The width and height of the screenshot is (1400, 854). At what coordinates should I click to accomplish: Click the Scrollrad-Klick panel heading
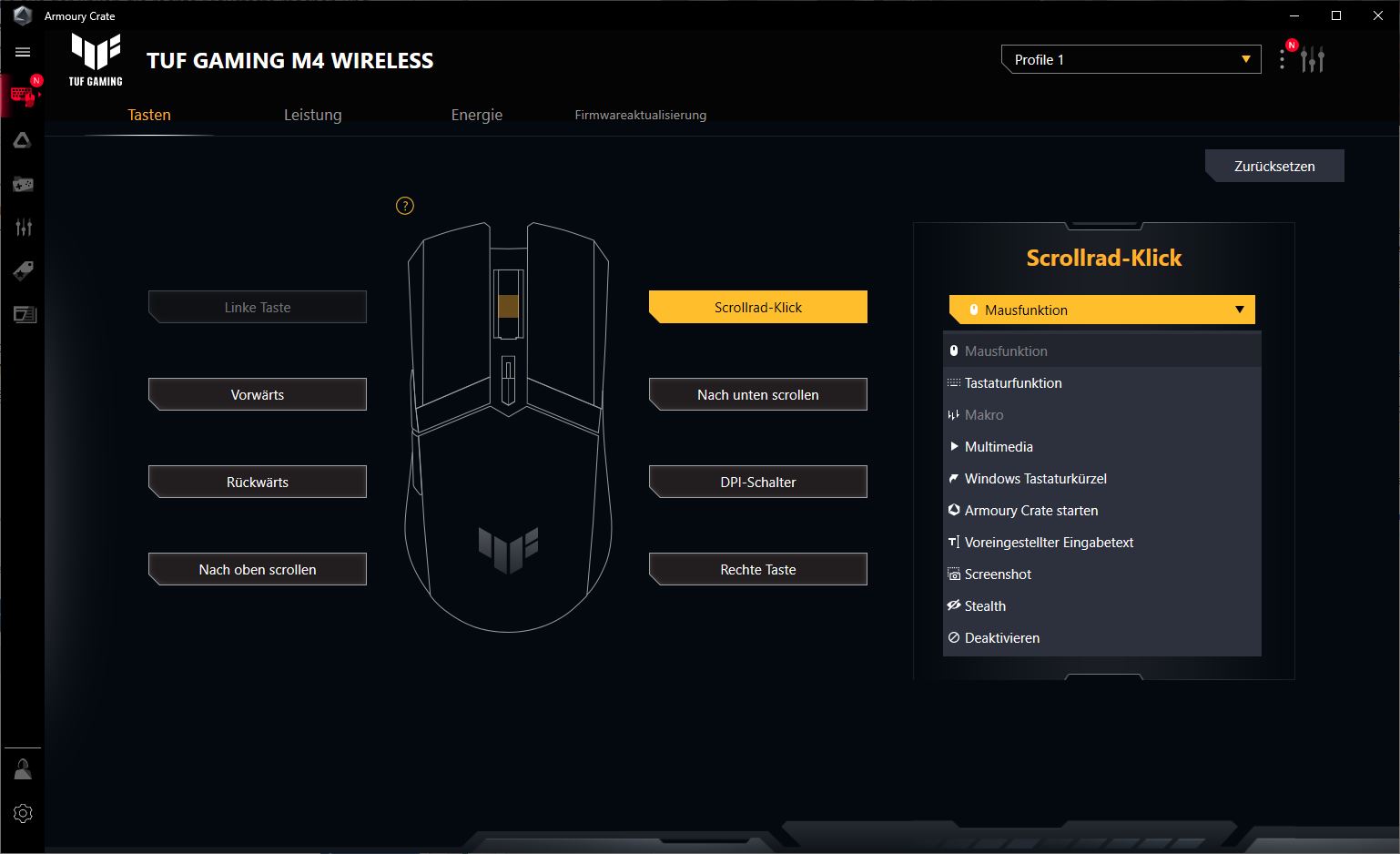click(x=1103, y=258)
